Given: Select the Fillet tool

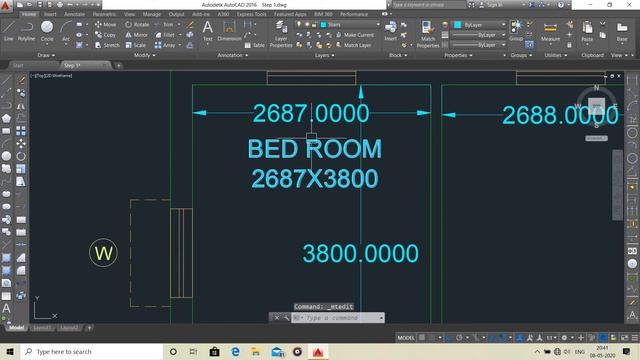Looking at the screenshot, I should click(165, 35).
